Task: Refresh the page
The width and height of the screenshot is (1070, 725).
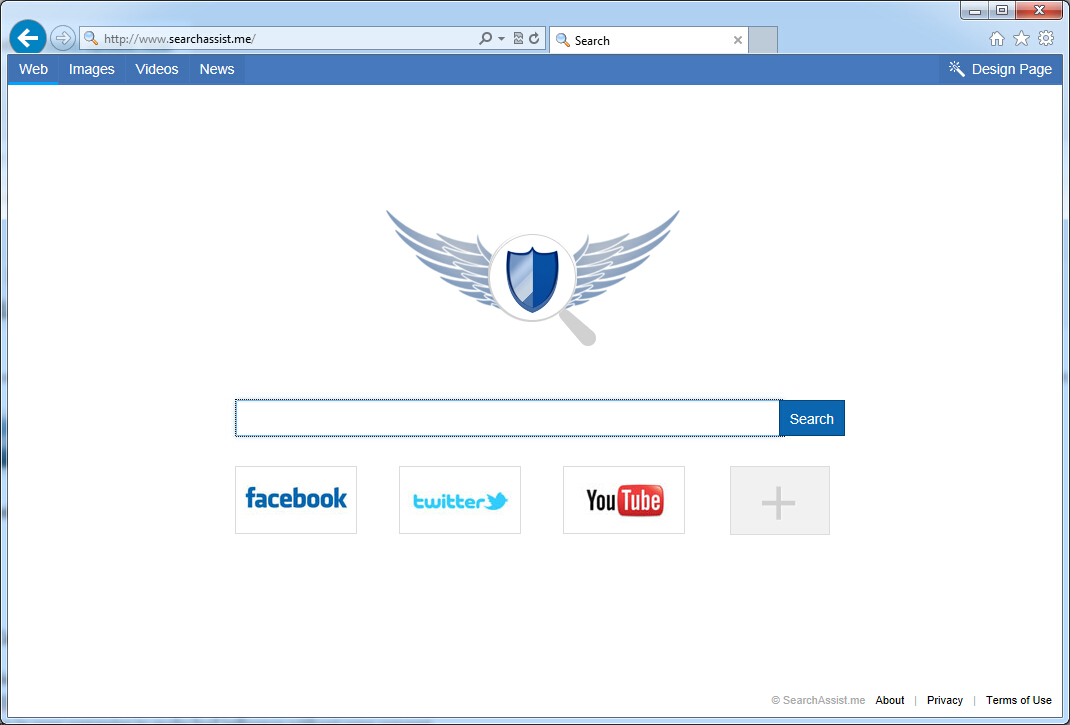Action: click(534, 38)
